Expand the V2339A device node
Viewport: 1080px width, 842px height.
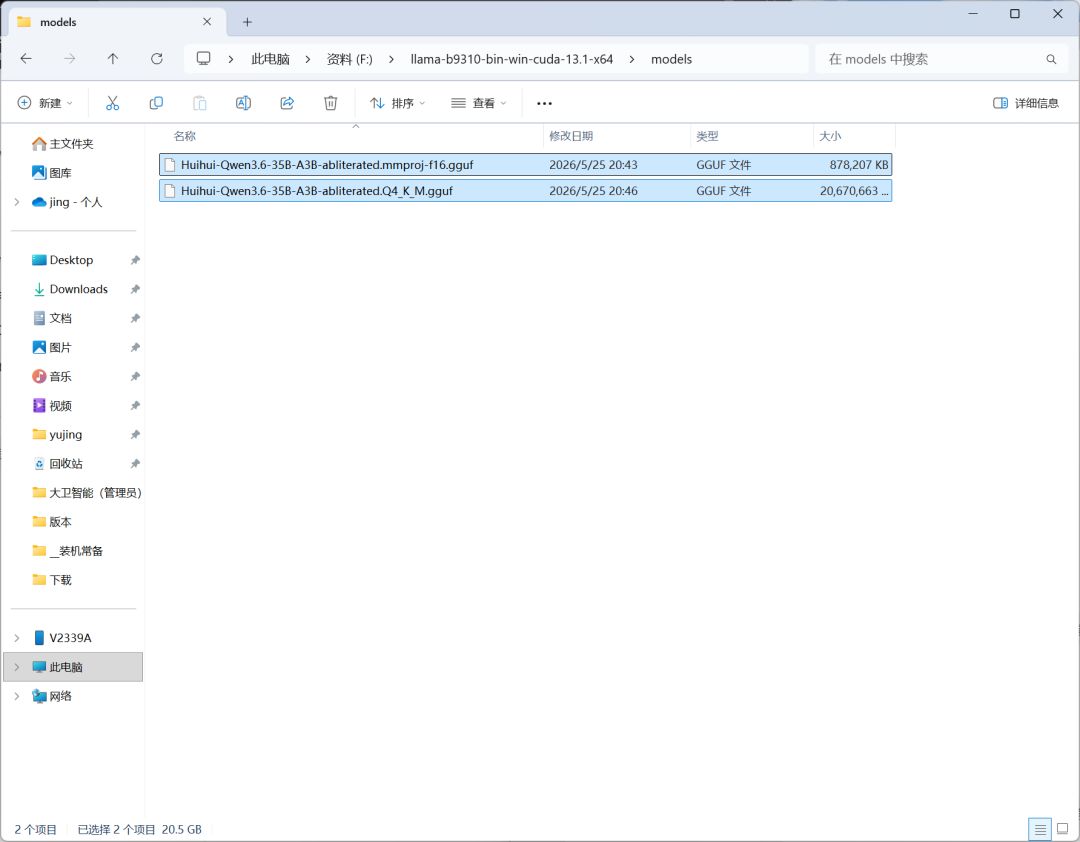tap(17, 638)
